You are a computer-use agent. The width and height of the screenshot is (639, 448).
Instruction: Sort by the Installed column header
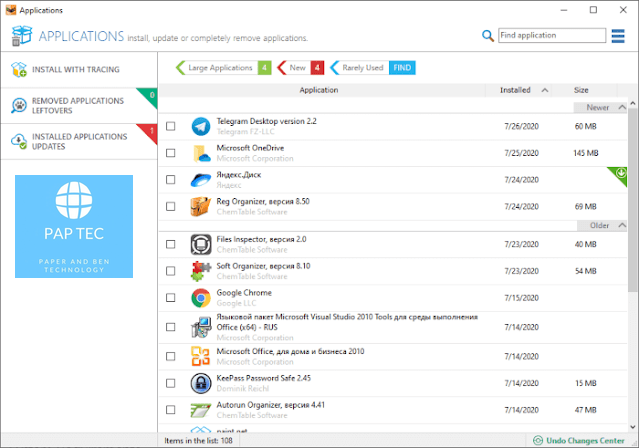(x=518, y=90)
